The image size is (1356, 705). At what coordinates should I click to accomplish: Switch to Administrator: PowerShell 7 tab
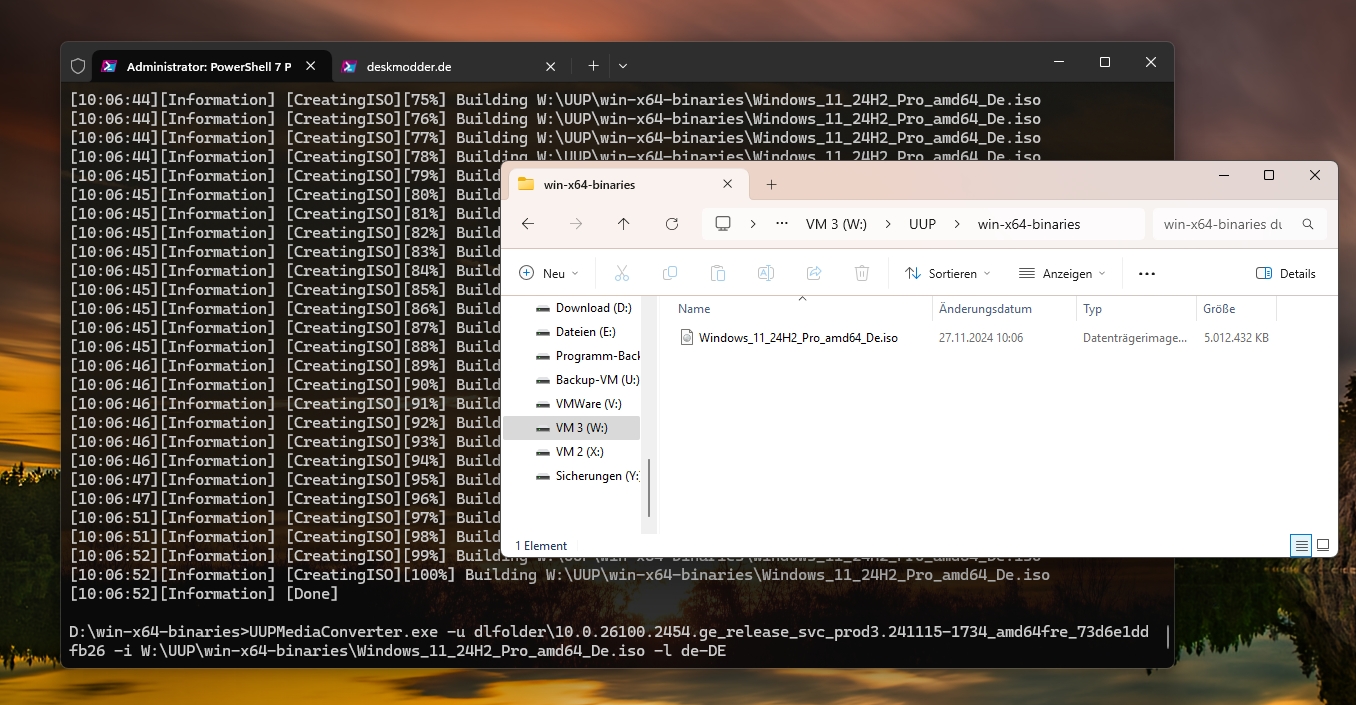(209, 67)
